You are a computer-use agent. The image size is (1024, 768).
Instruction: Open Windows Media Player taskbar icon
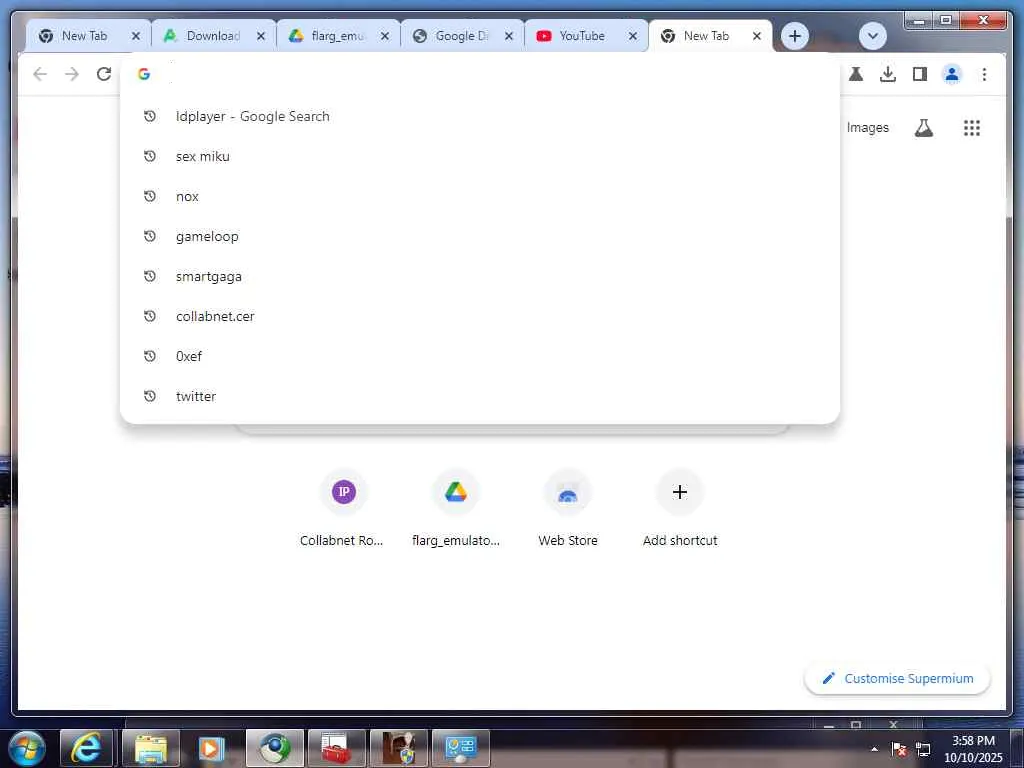click(x=211, y=748)
